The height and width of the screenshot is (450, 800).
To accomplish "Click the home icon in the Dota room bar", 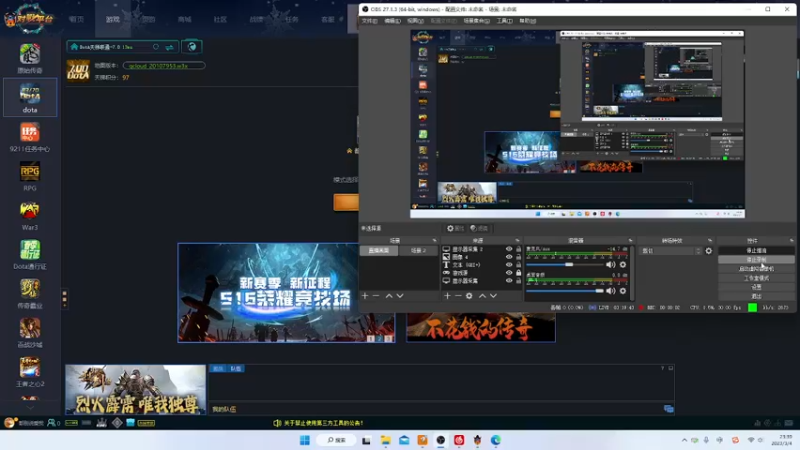I will 74,47.
